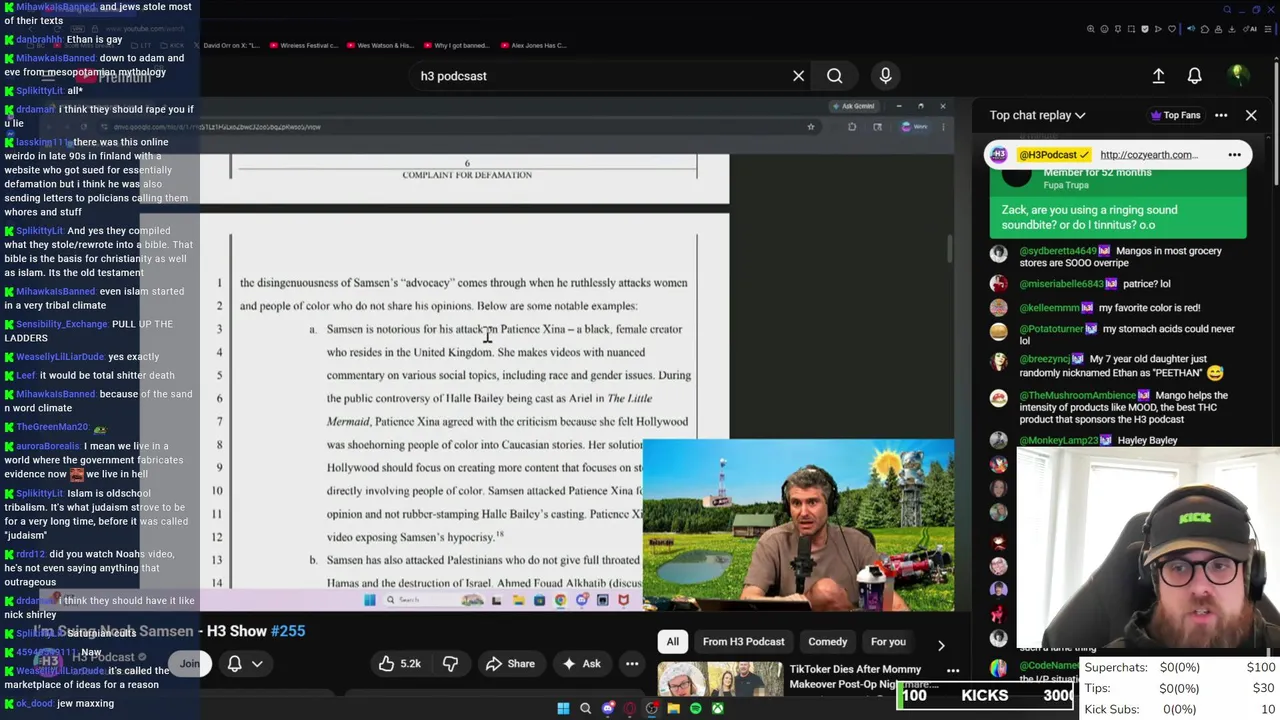This screenshot has width=1280, height=720.
Task: Like the video with thumbs up
Action: tap(399, 663)
